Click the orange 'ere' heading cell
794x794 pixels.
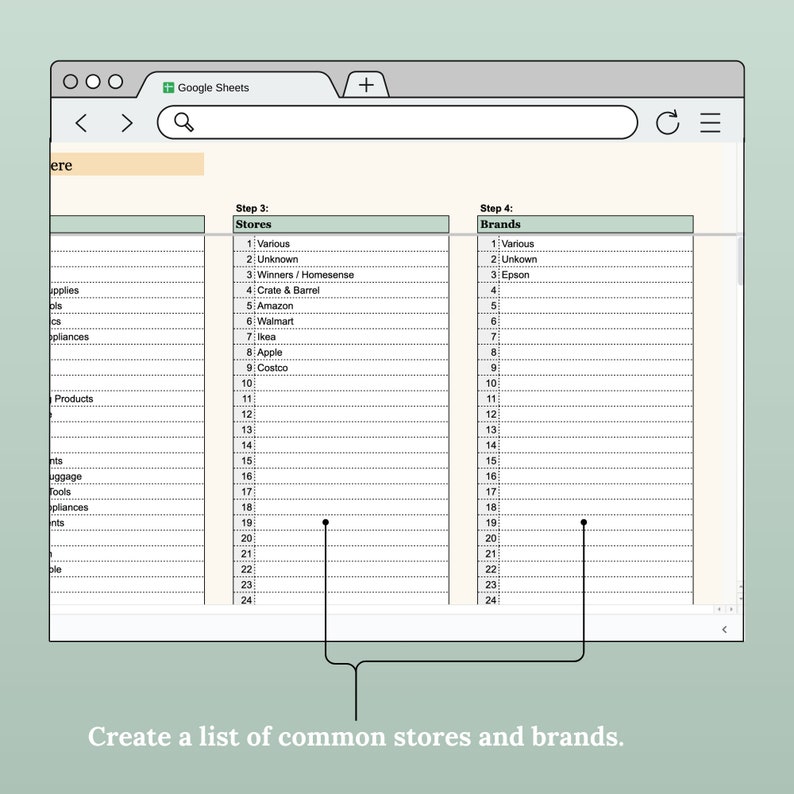click(x=127, y=165)
